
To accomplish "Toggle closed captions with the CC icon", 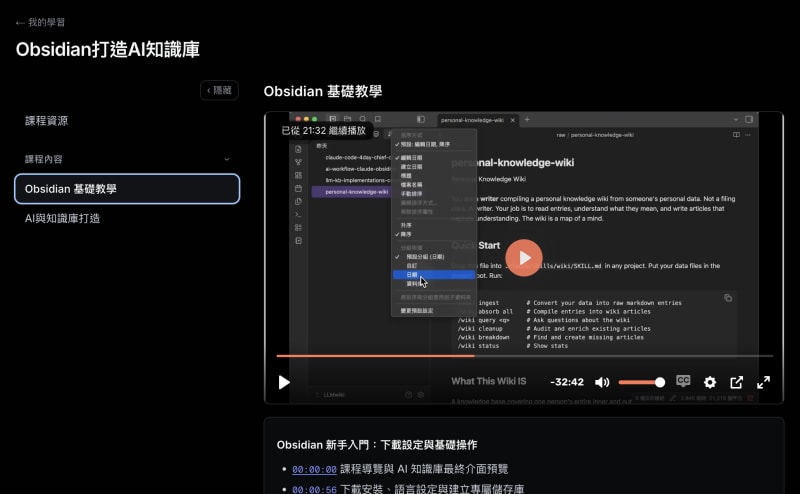I will (683, 381).
